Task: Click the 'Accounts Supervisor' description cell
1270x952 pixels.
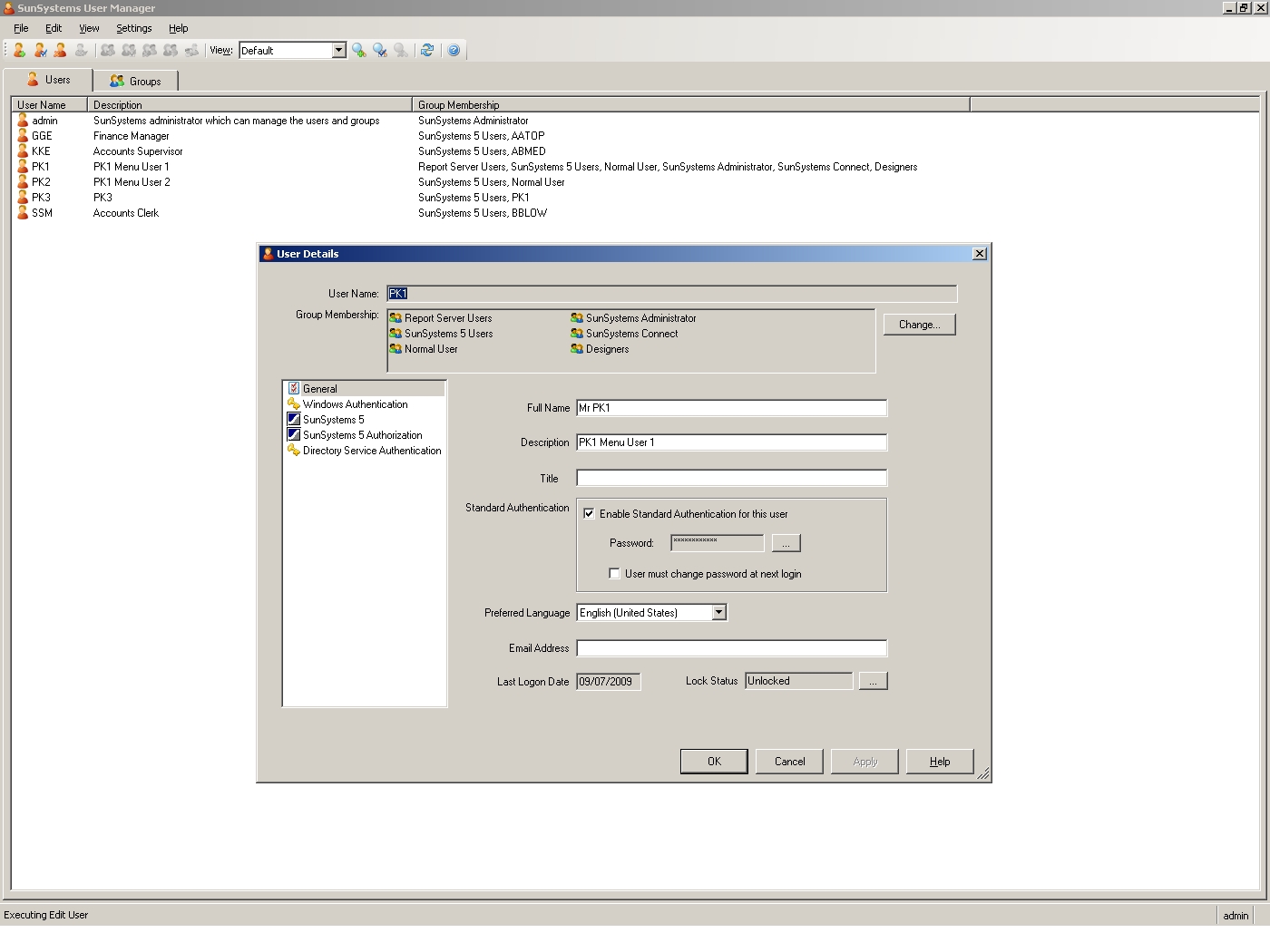Action: [x=138, y=151]
